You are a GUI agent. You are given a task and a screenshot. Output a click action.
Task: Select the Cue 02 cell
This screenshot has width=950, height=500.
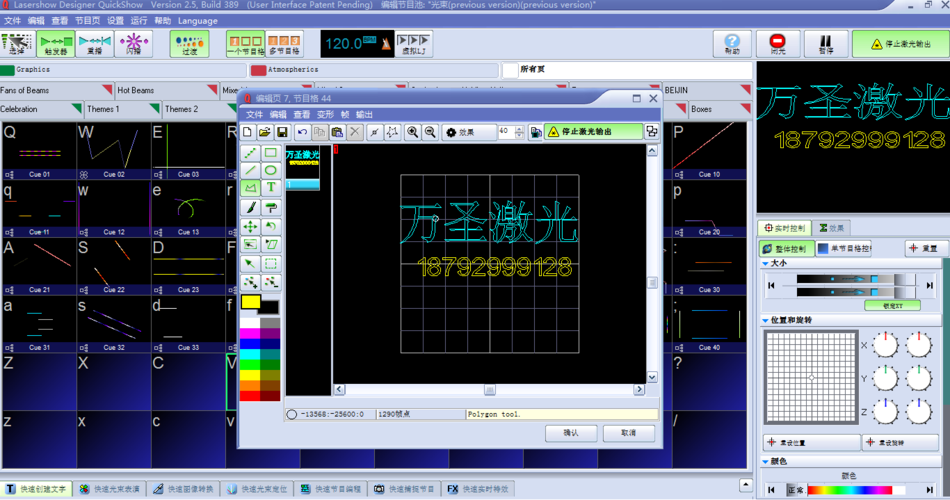click(113, 151)
